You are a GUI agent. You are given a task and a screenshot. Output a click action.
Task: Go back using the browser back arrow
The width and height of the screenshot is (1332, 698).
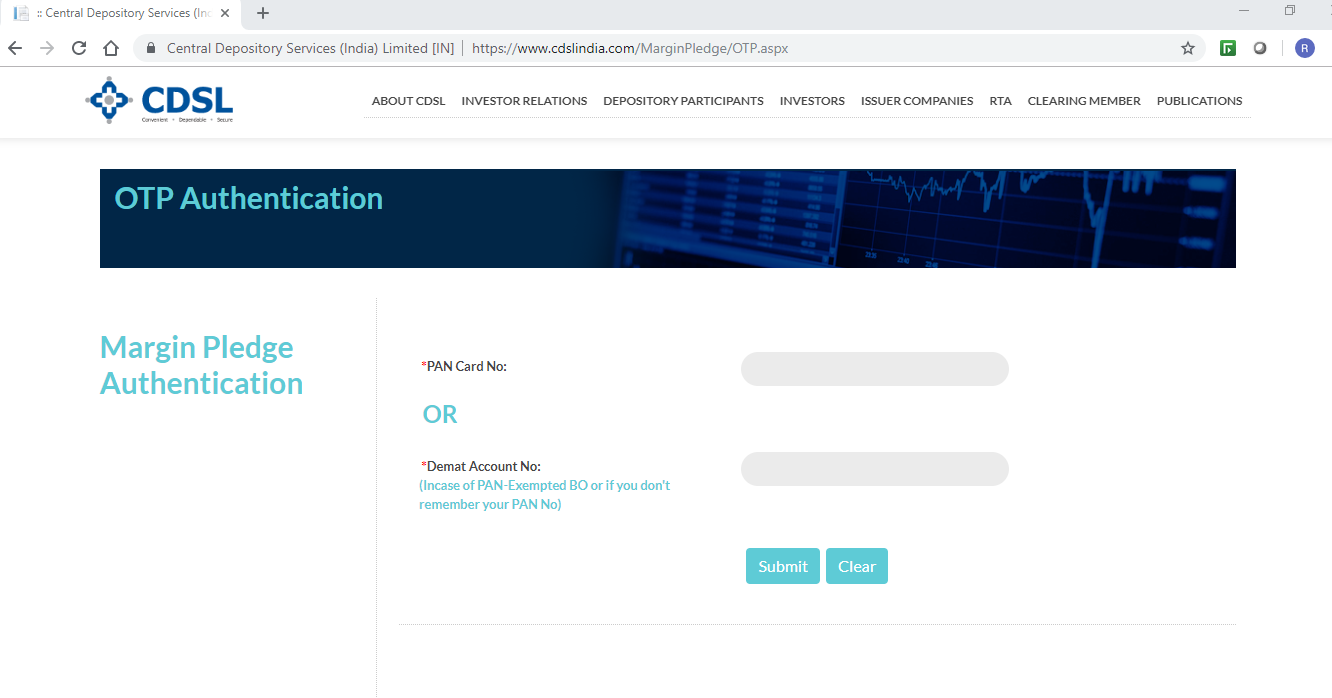[15, 48]
